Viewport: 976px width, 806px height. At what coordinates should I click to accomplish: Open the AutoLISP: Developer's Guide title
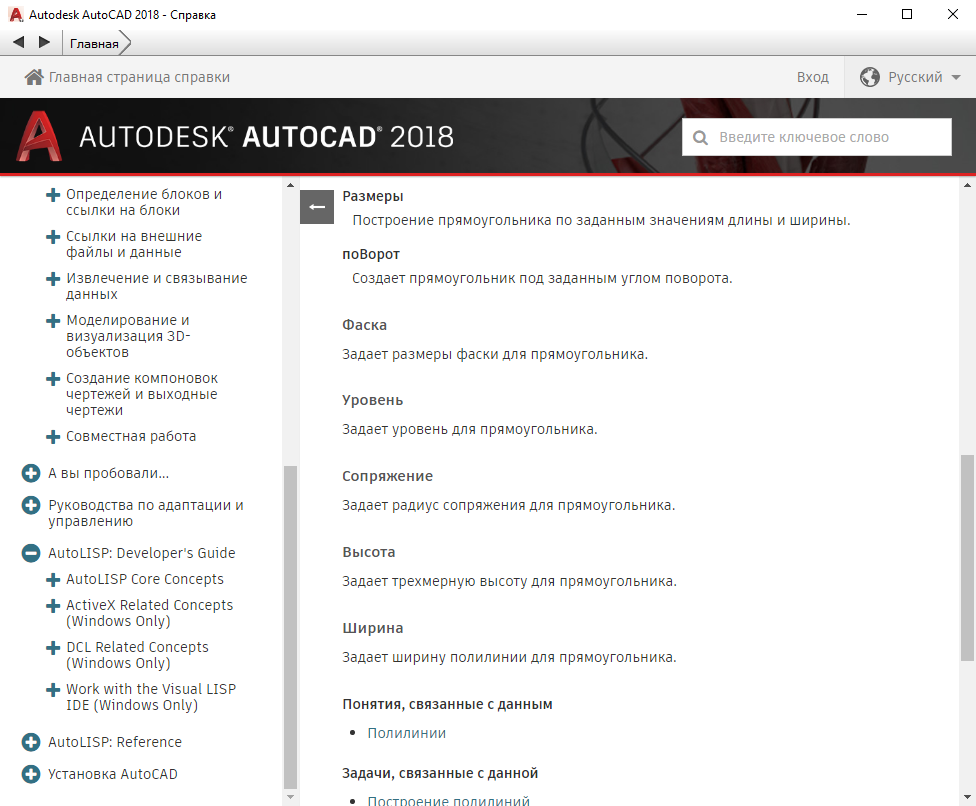pos(141,553)
